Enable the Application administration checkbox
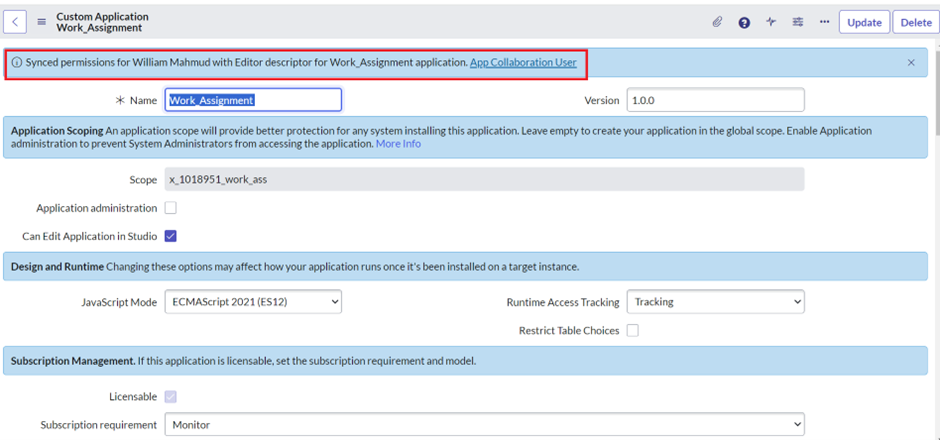The width and height of the screenshot is (940, 440). [170, 208]
